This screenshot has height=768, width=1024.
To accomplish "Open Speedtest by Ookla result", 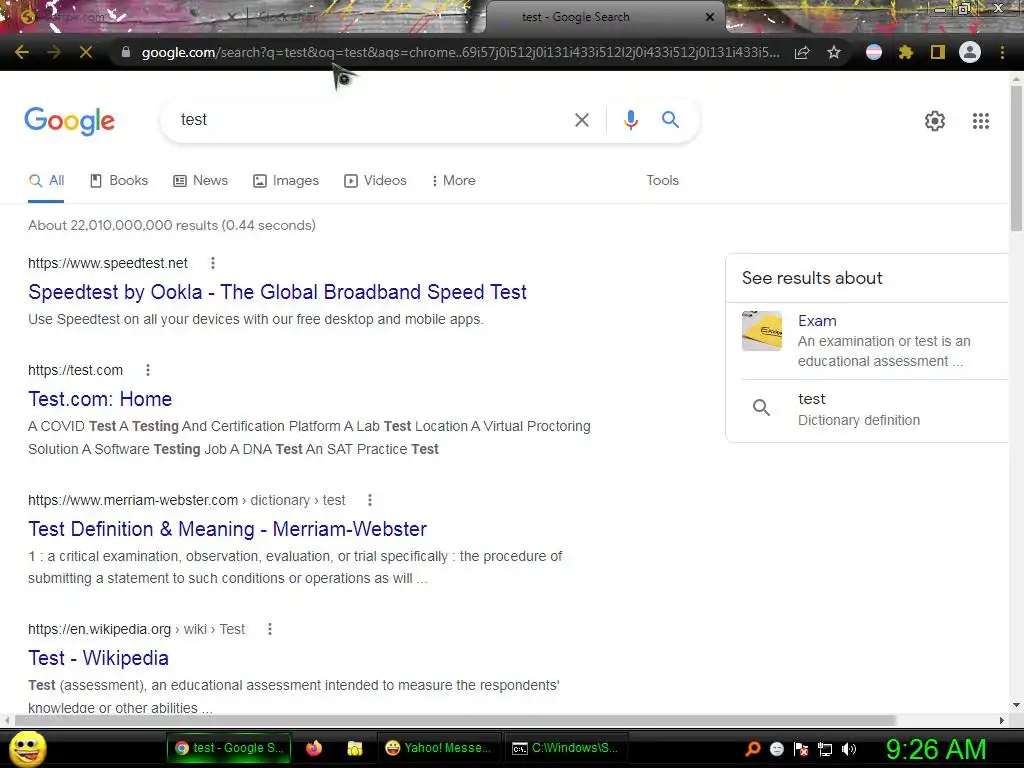I will point(277,292).
